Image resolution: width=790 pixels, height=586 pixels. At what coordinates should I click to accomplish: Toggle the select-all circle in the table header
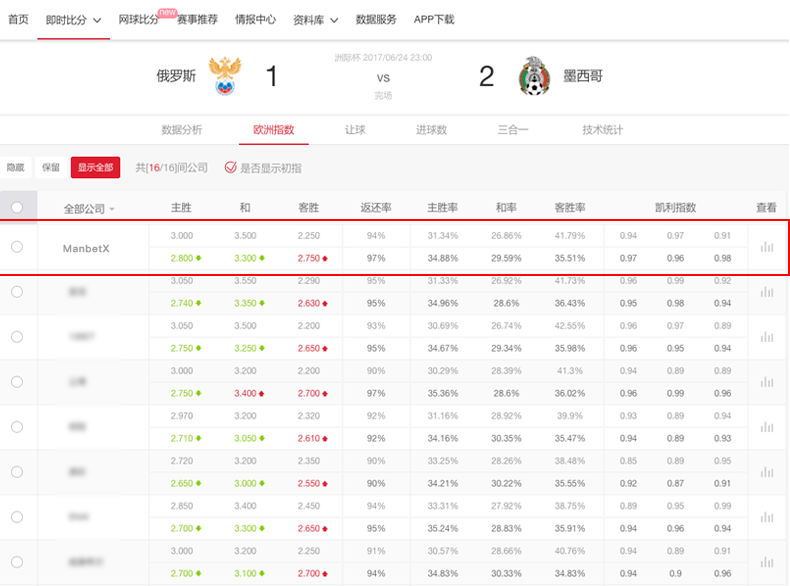pos(17,208)
